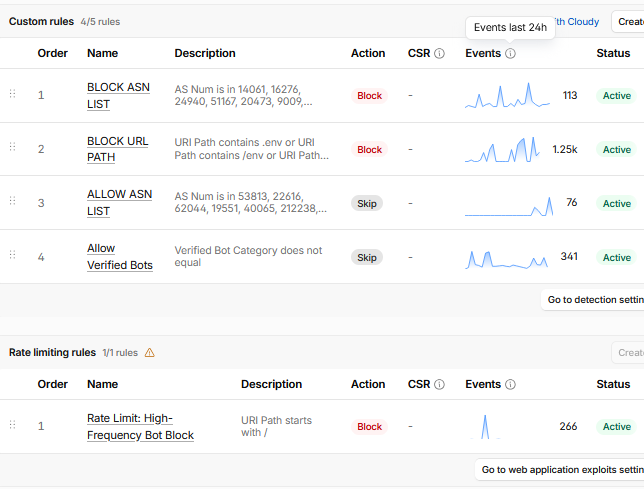Click Description column header in Rate limiting table
The image size is (644, 489).
[x=271, y=384]
